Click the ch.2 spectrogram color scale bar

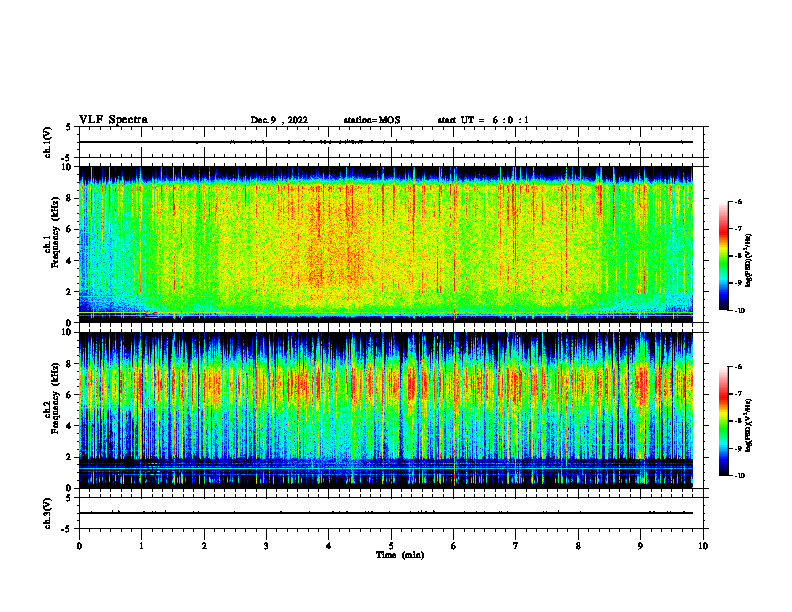723,421
